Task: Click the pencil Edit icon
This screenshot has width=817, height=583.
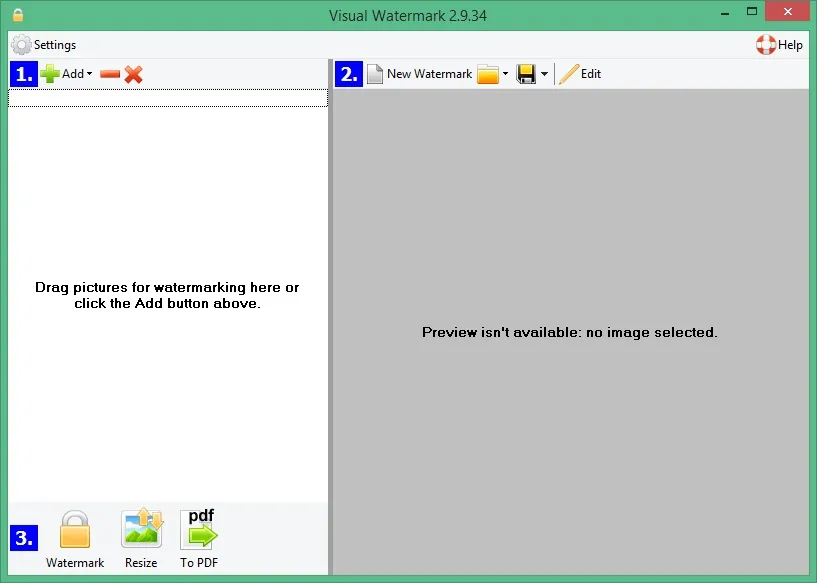Action: (x=568, y=74)
